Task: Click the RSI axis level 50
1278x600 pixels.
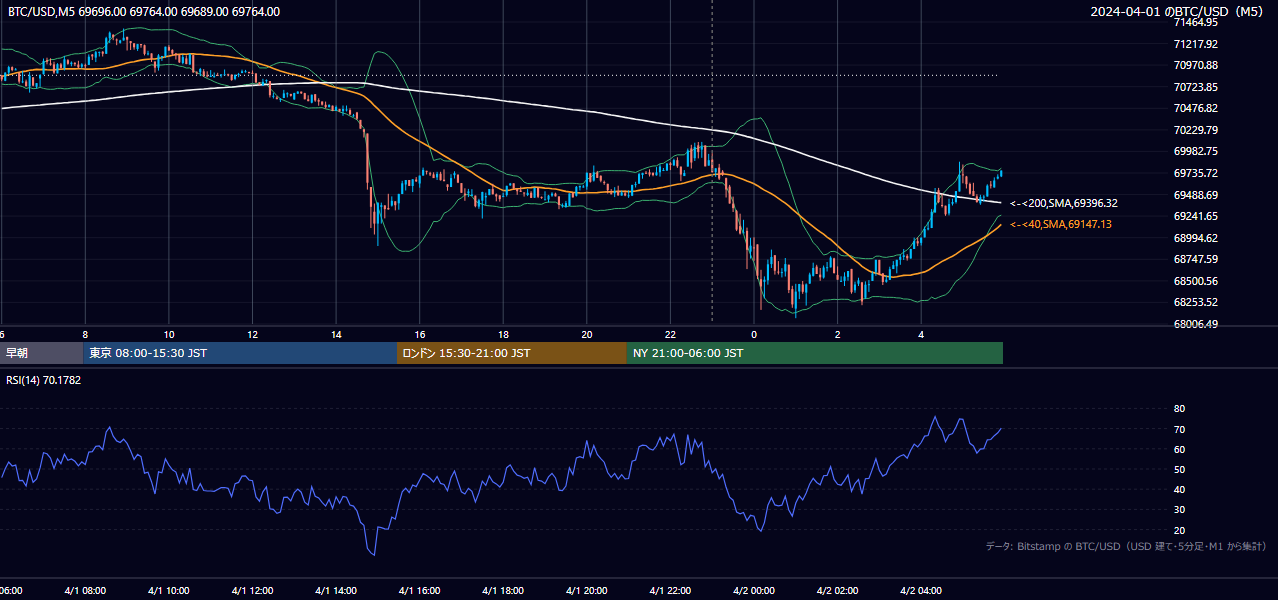Action: click(1179, 469)
